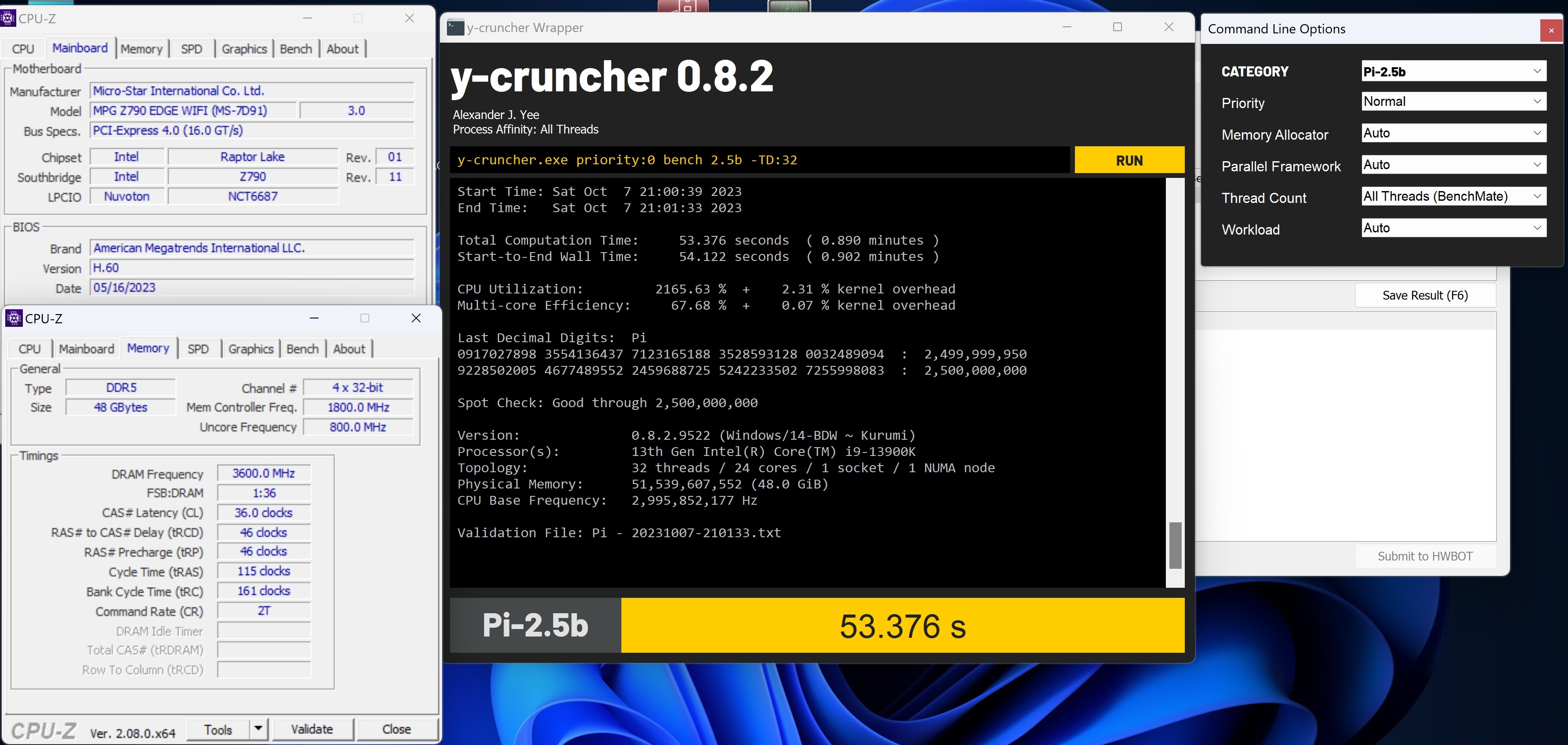
Task: Close the CPU-Z Memory window
Action: (x=416, y=318)
